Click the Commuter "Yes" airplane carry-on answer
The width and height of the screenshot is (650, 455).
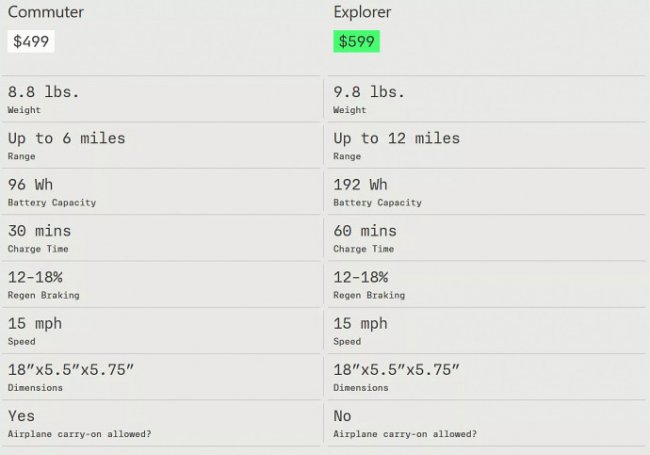(x=21, y=416)
